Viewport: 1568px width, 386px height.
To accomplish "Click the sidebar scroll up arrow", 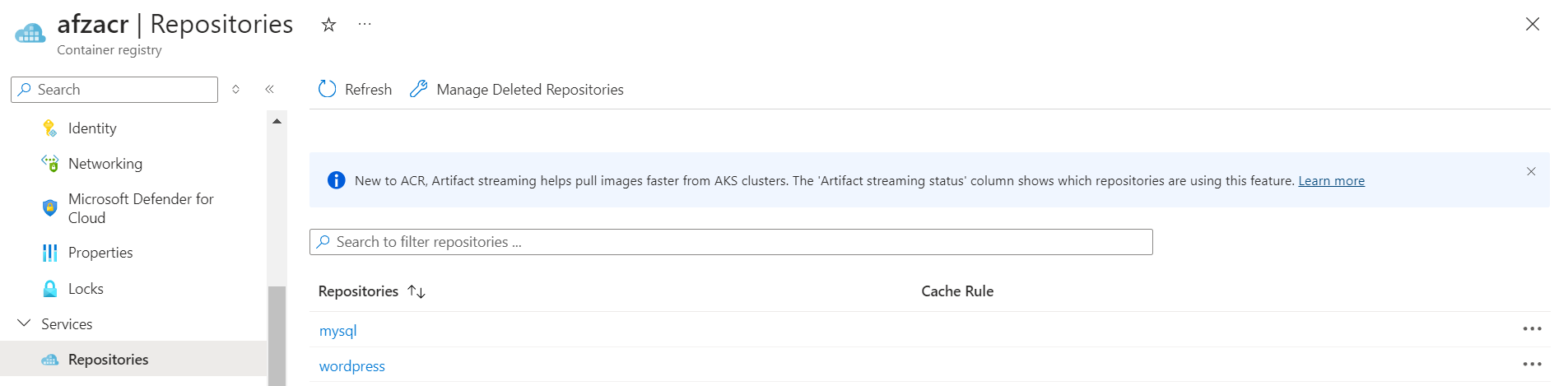I will click(277, 121).
